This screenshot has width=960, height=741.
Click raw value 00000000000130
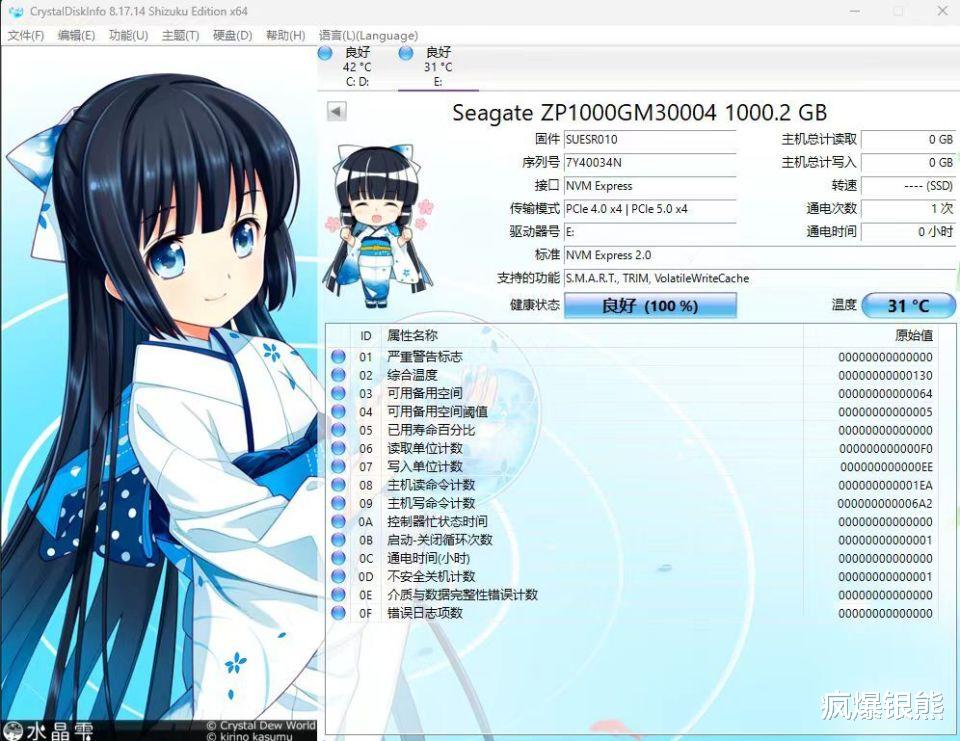pos(885,375)
